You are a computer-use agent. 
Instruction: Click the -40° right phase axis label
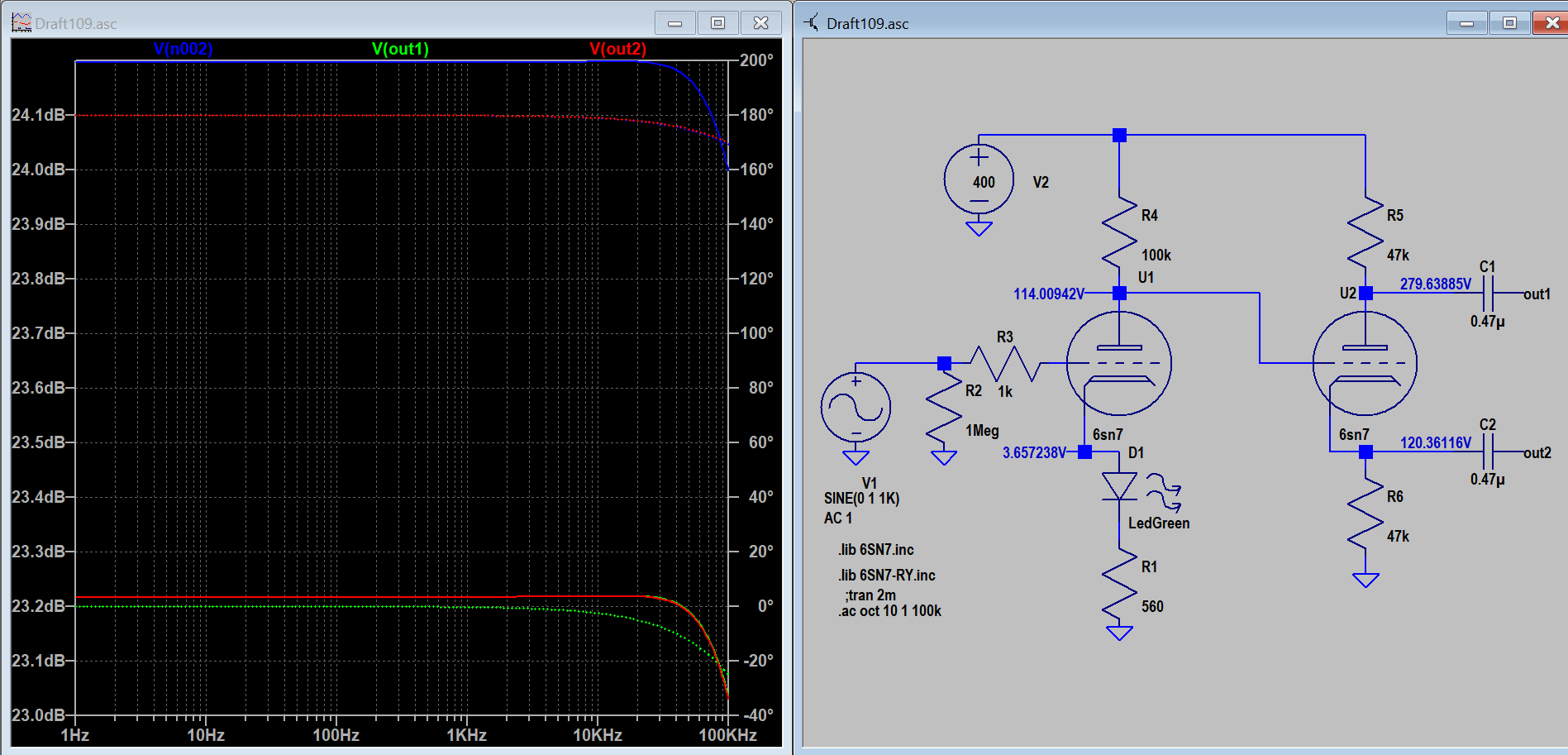pyautogui.click(x=756, y=715)
